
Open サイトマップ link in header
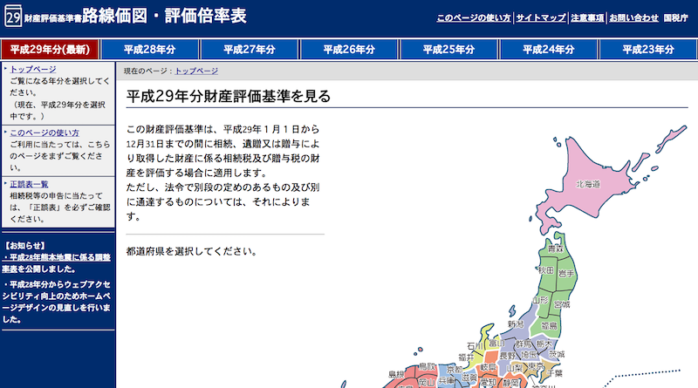541,18
